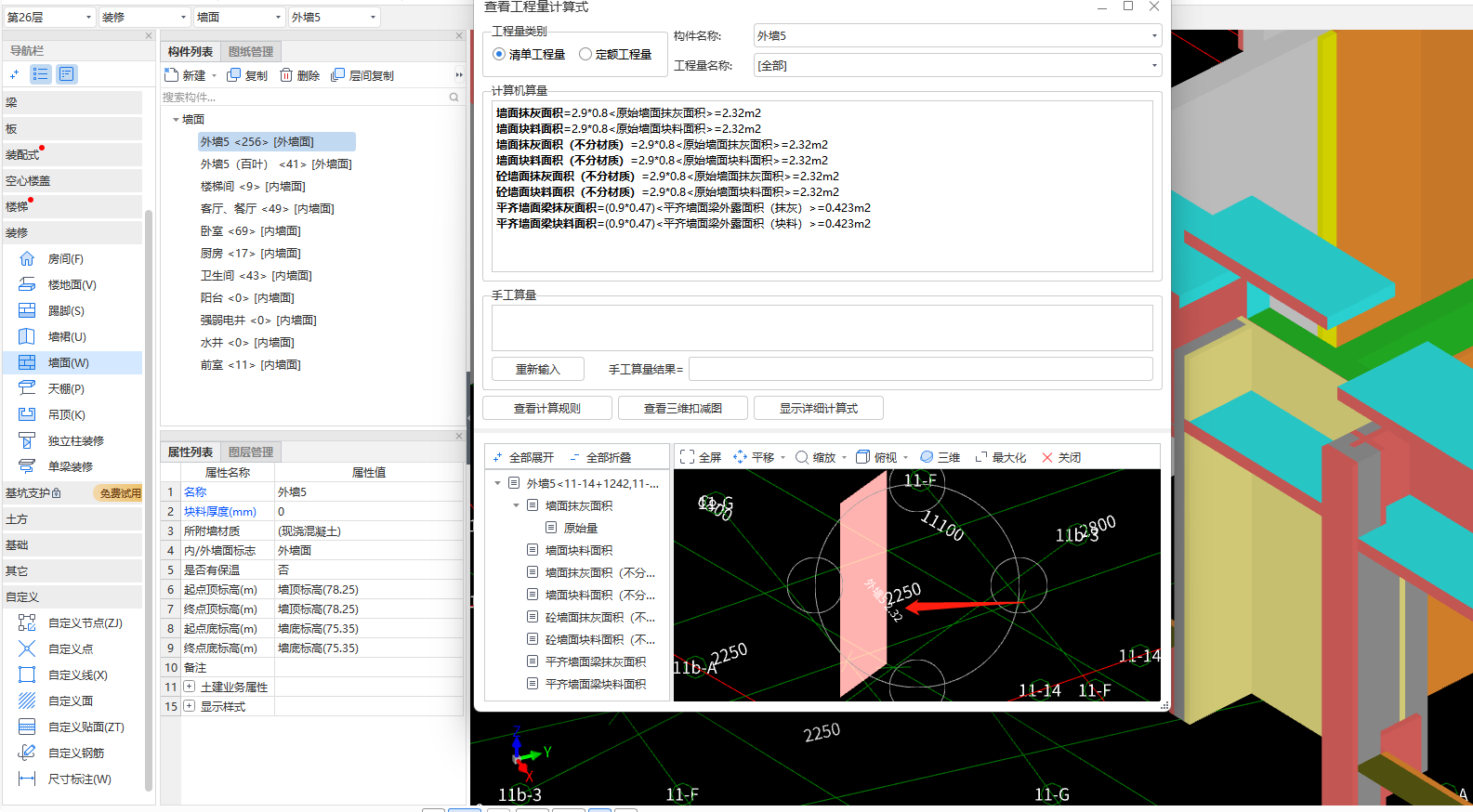Open the 土方 navigation section
Viewport: 1473px width, 812px height.
72,519
